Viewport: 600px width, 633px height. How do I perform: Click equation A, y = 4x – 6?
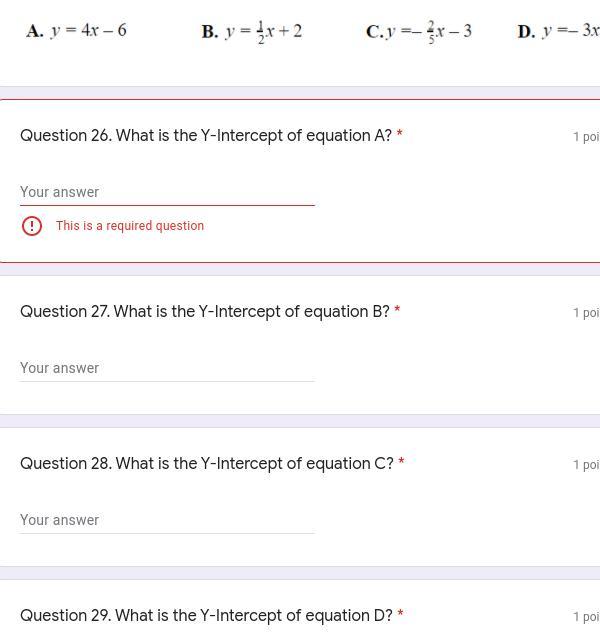(77, 30)
